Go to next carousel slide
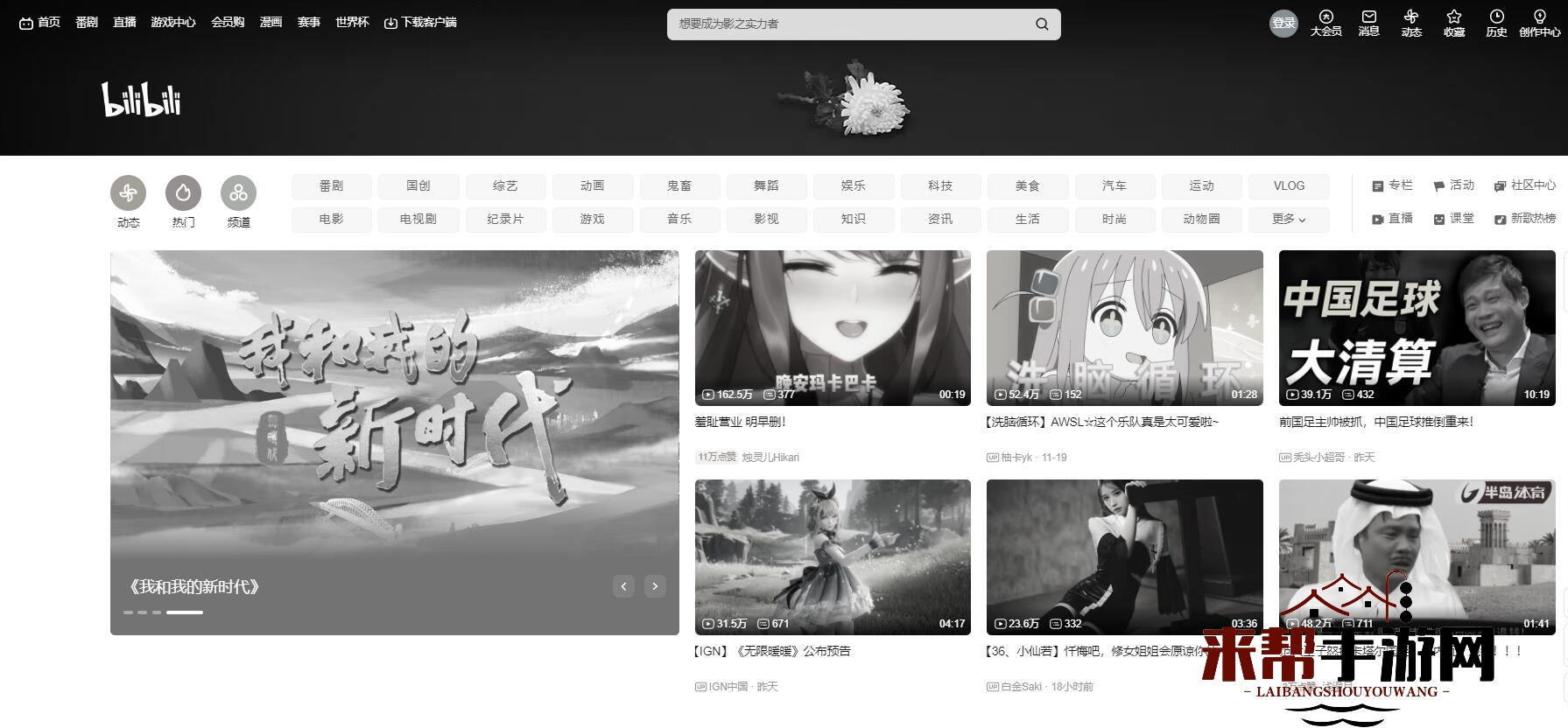This screenshot has width=1568, height=728. pos(655,586)
